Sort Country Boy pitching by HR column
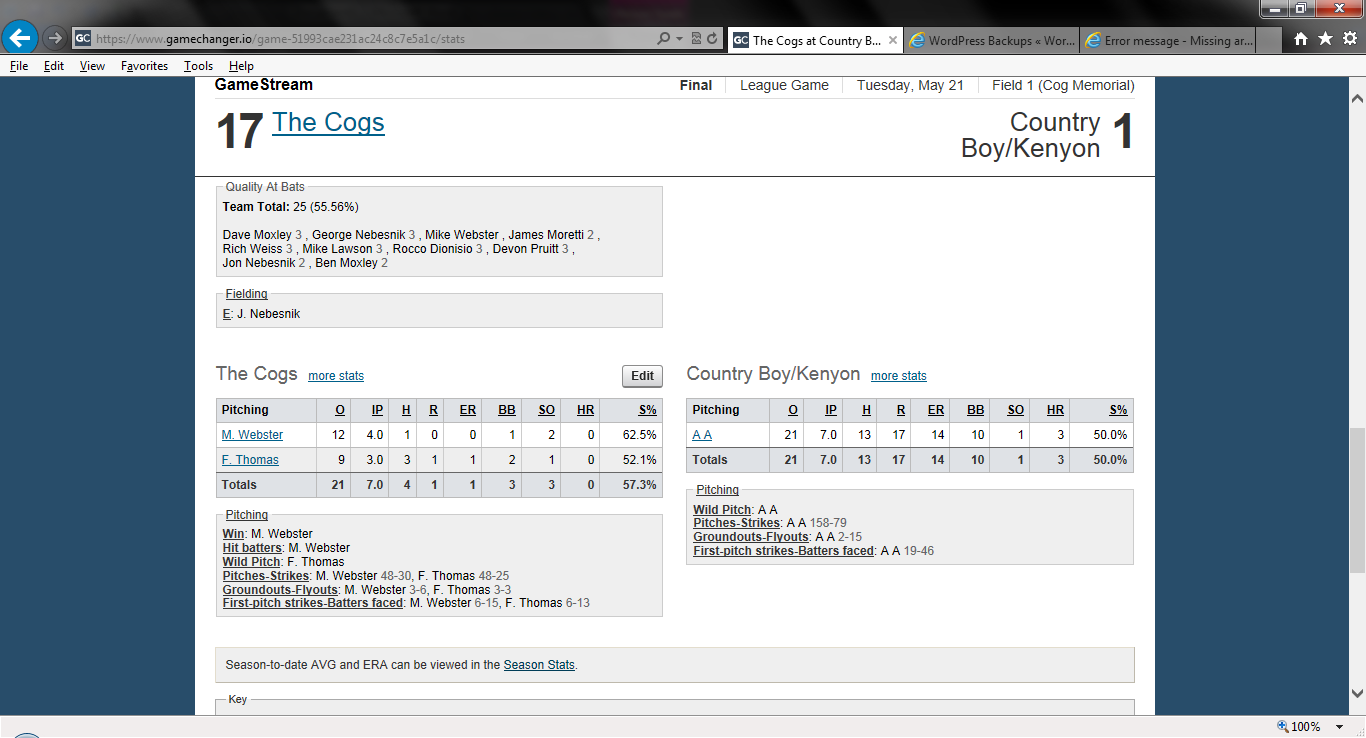The height and width of the screenshot is (738, 1366). (x=1055, y=410)
